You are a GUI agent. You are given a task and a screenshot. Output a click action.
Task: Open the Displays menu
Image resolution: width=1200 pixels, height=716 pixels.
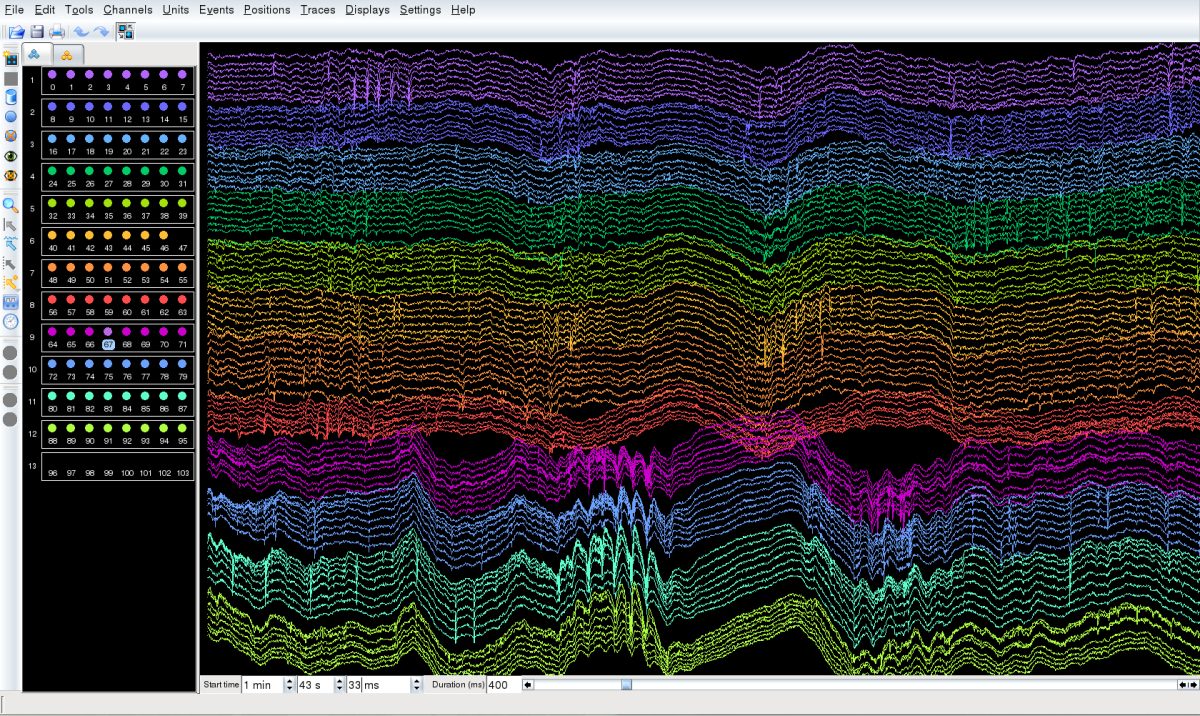[367, 10]
